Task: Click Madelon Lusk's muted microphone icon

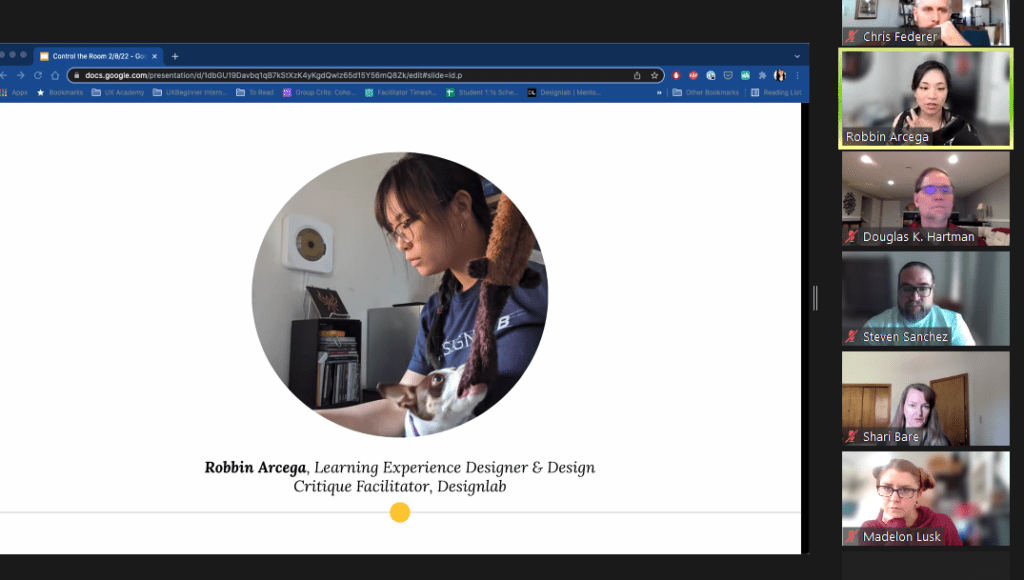Action: [852, 537]
